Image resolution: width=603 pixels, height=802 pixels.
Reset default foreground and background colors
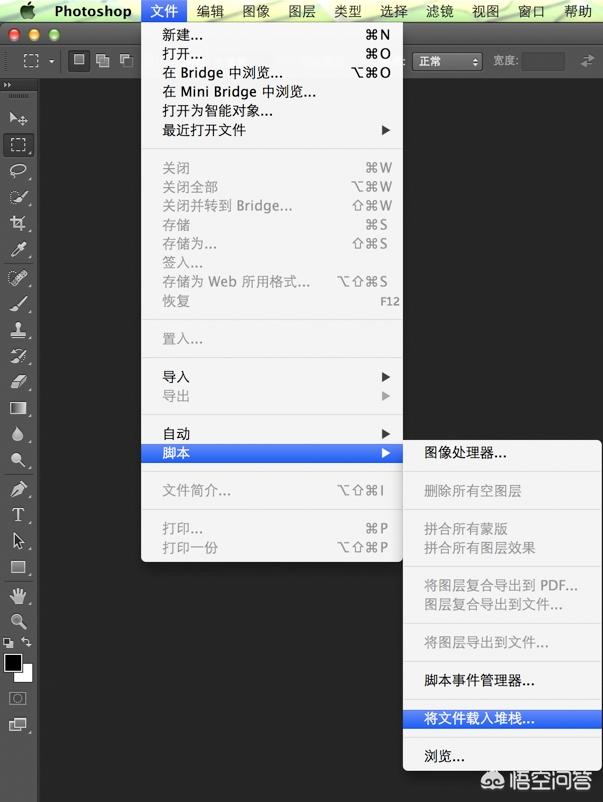[x=8, y=642]
